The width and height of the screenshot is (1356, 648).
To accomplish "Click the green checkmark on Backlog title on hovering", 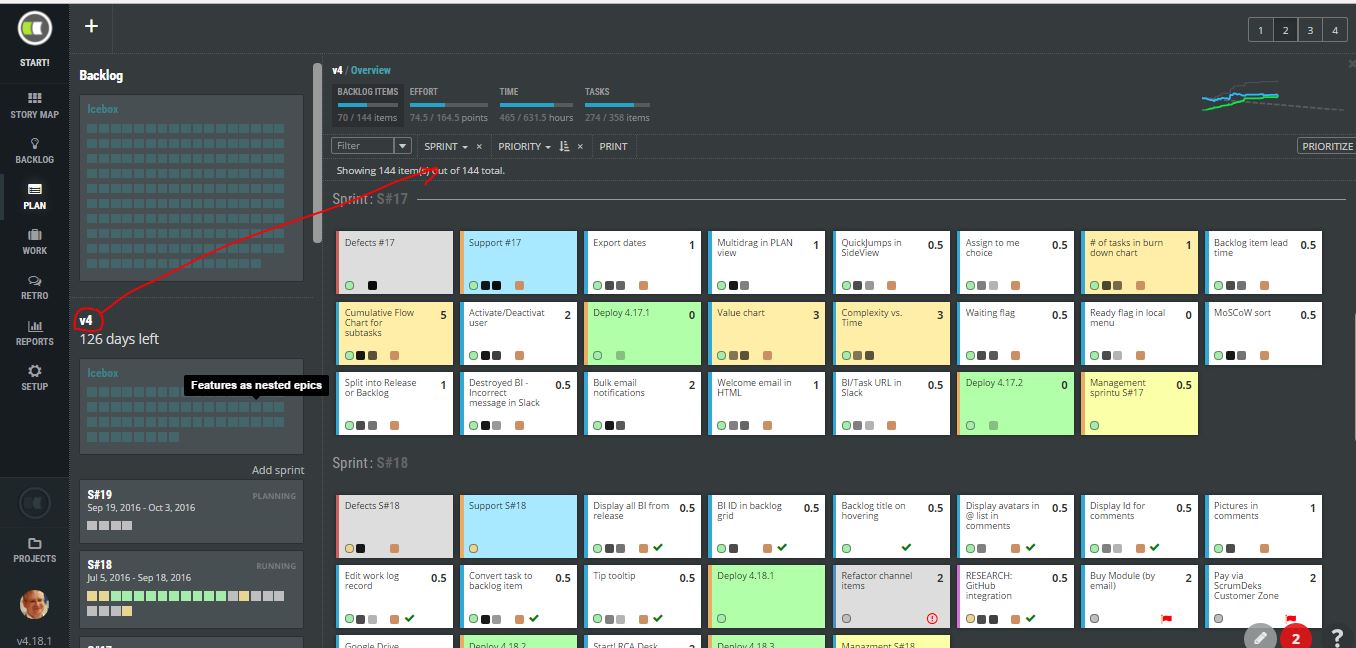I will click(906, 548).
